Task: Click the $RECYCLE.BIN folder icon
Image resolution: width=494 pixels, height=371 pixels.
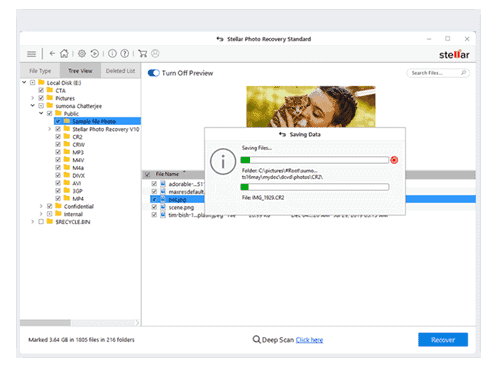Action: [x=50, y=221]
